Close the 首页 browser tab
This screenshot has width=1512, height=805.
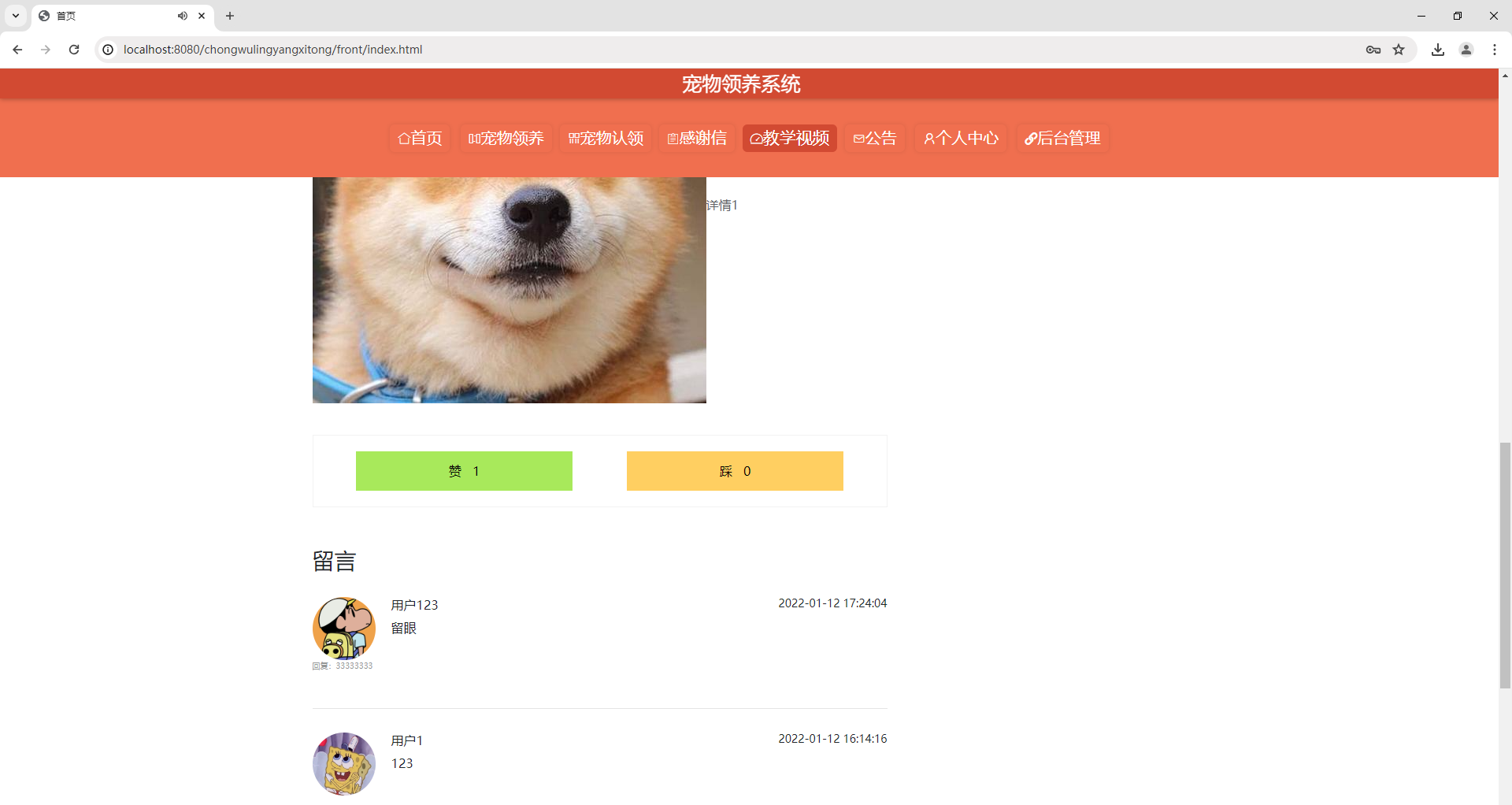(202, 16)
